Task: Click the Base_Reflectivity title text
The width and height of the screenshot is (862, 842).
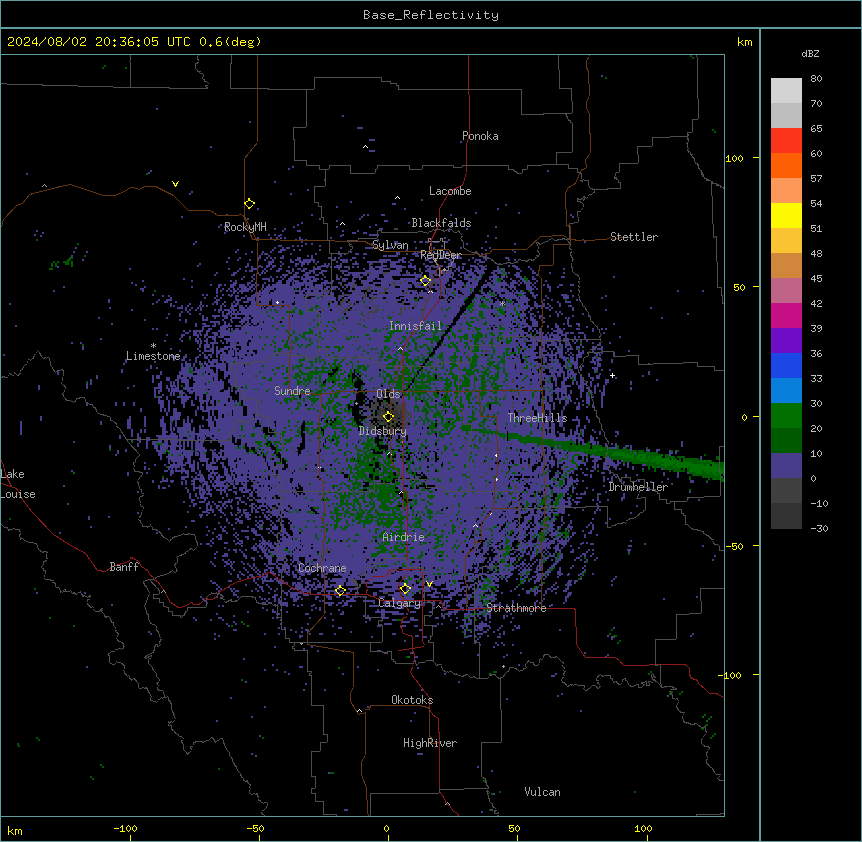Action: [431, 15]
